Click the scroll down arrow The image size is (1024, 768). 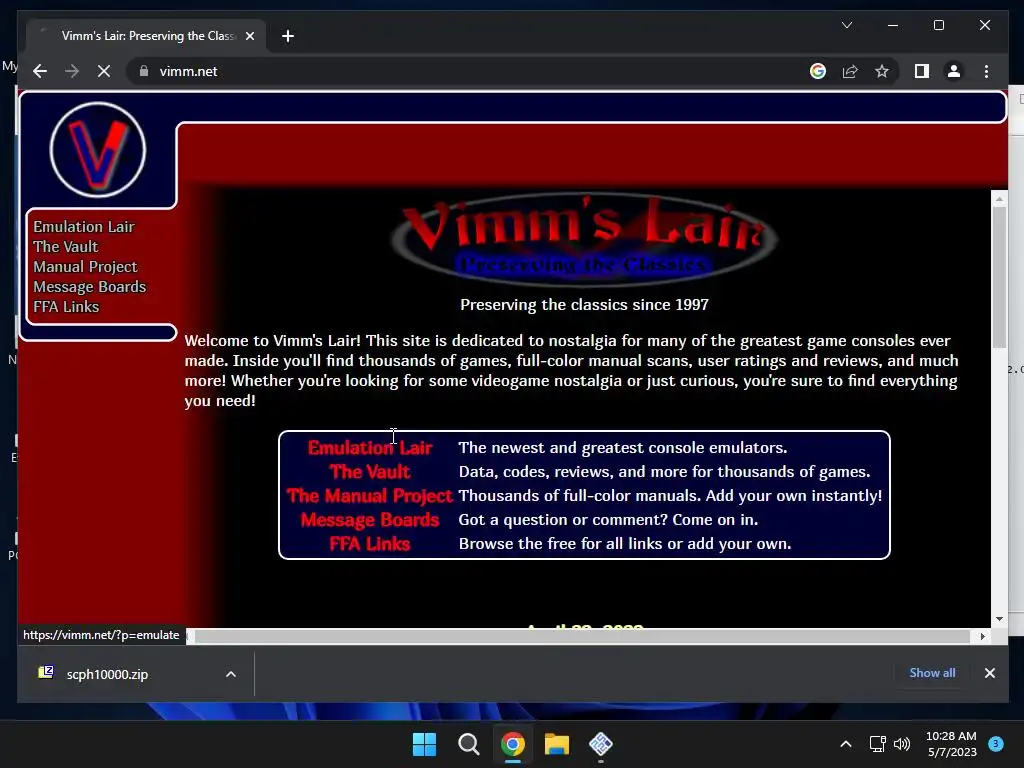pyautogui.click(x=999, y=619)
